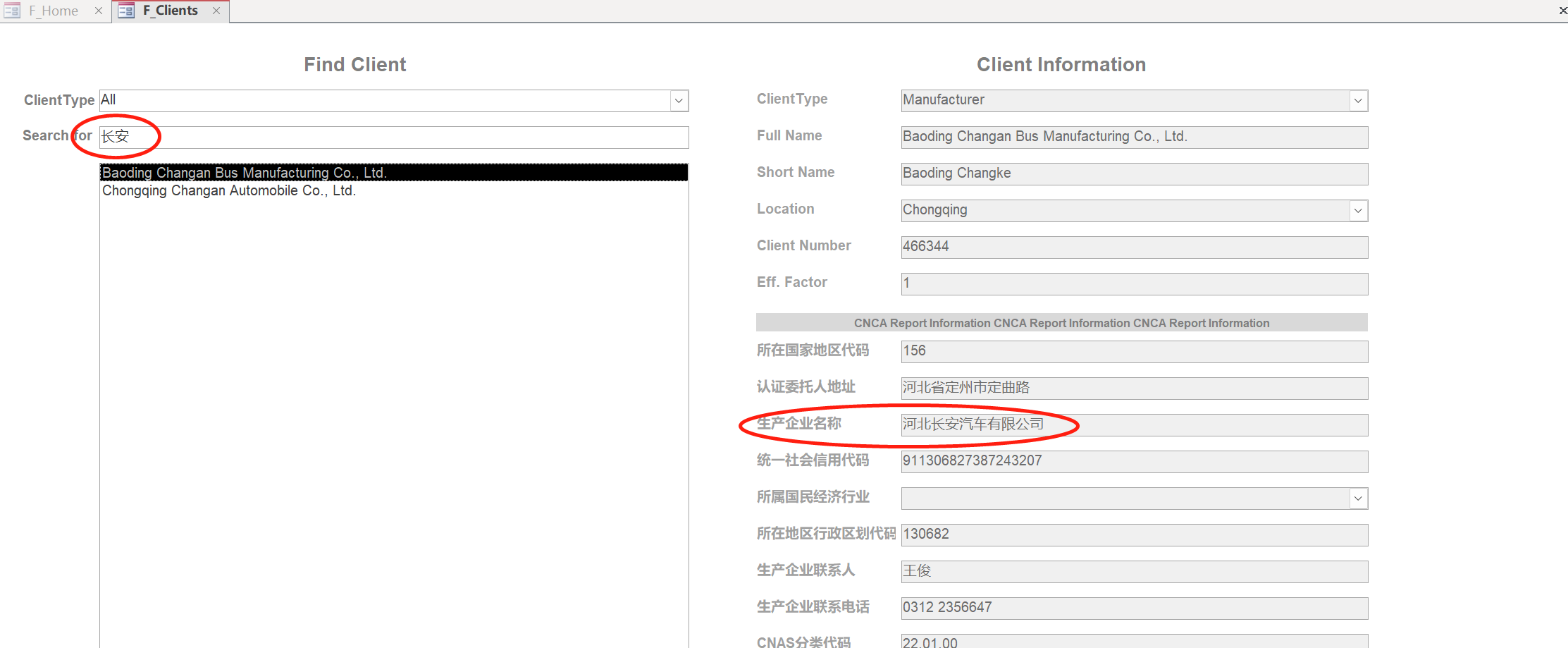1568x648 pixels.
Task: Click the 生产企业名称 field
Action: point(1135,425)
